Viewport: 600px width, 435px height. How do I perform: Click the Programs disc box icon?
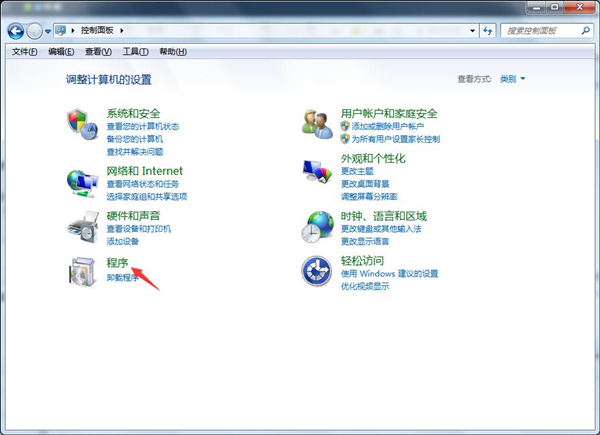point(82,271)
